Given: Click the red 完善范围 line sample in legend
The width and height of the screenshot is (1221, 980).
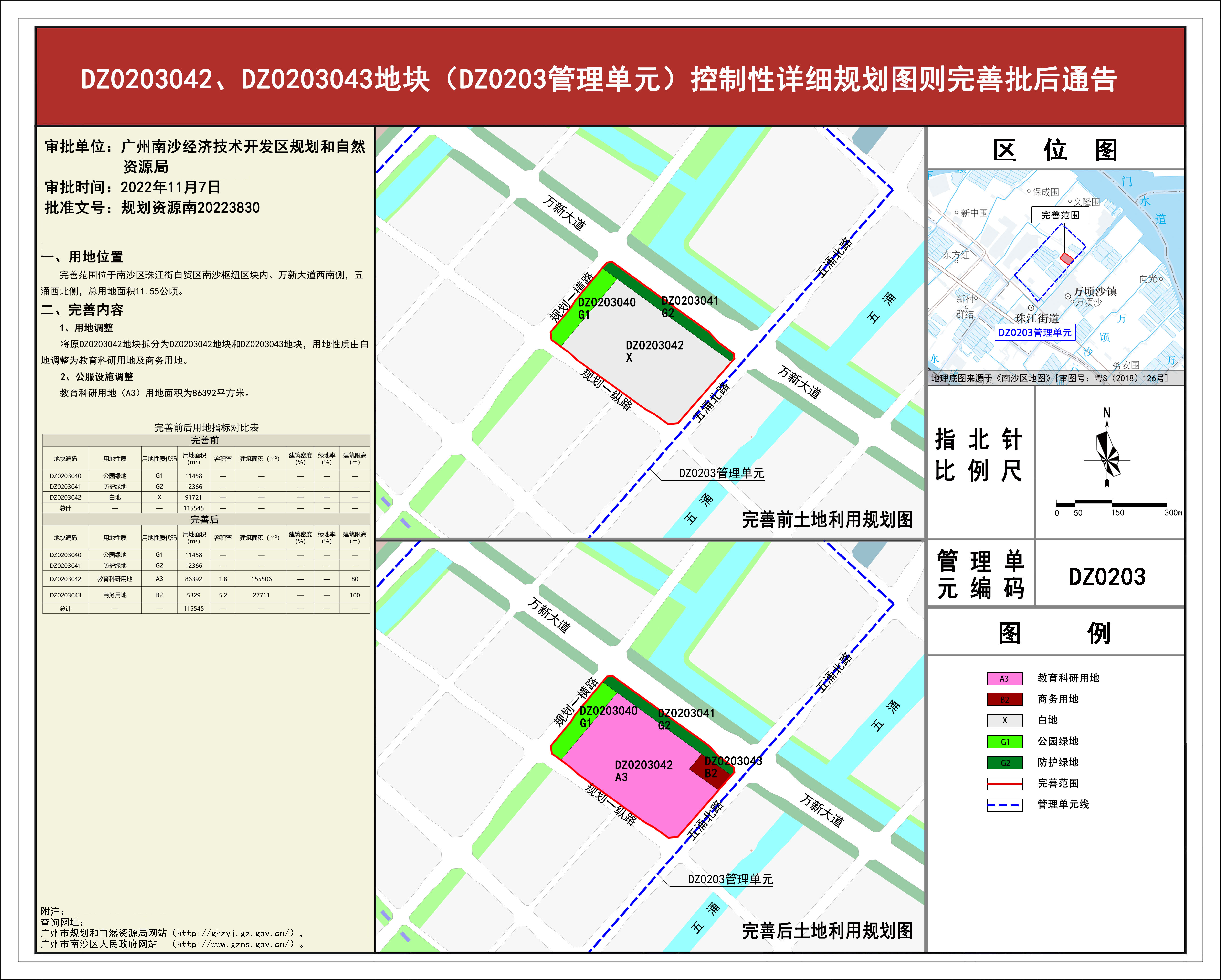Looking at the screenshot, I should 1005,784.
